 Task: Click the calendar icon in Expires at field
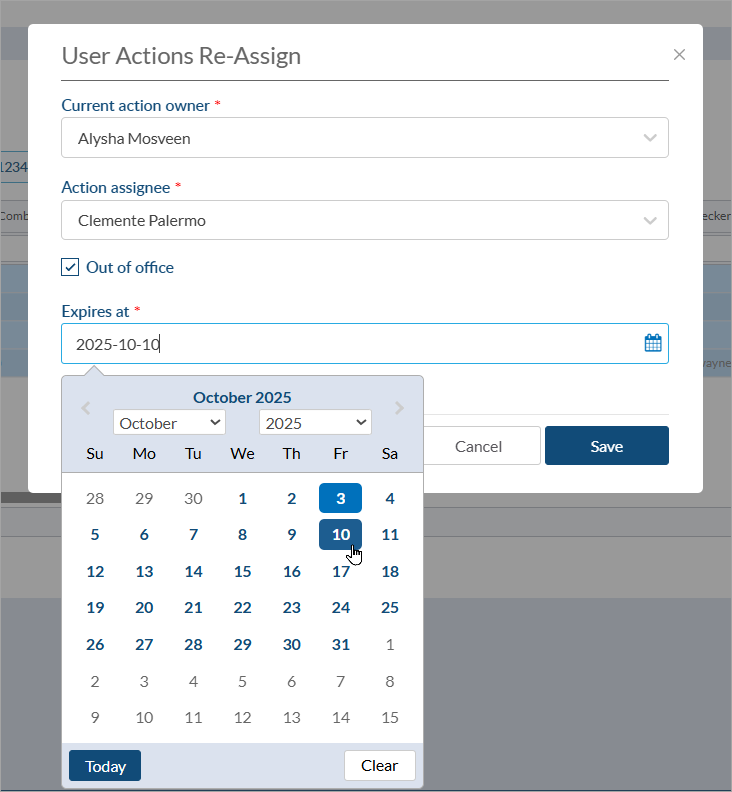coord(653,343)
